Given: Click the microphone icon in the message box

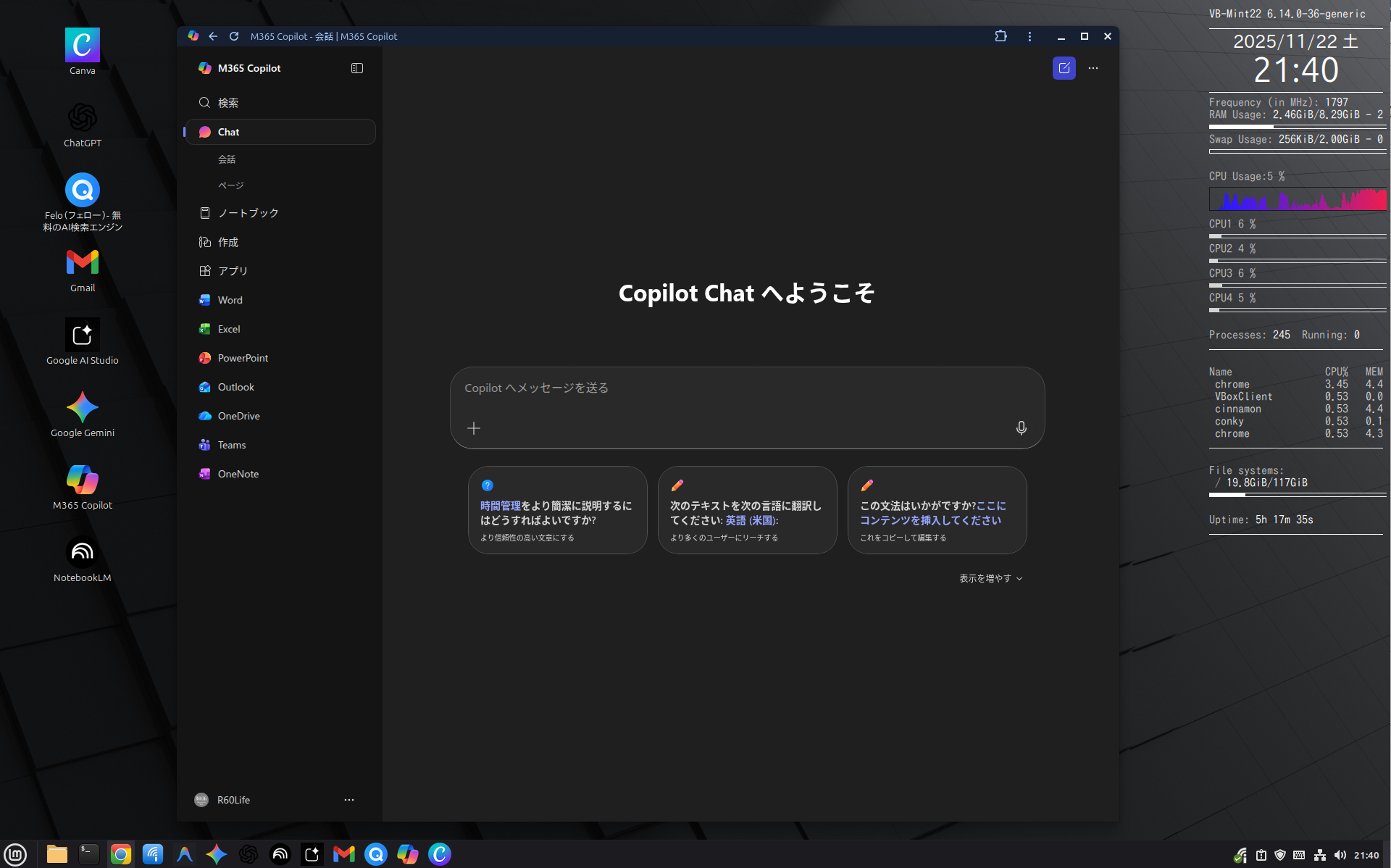Looking at the screenshot, I should coord(1021,427).
